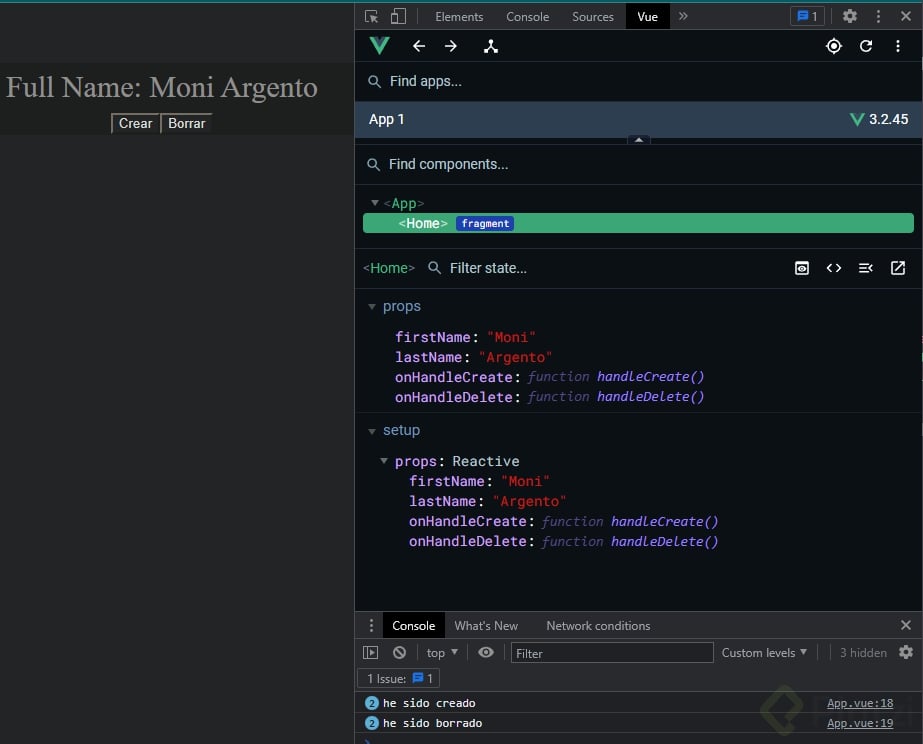Activate the inspect element picker icon
Screen dimensions: 923x744
[371, 16]
